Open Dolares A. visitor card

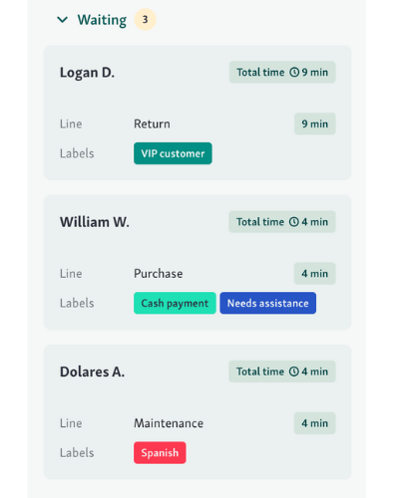coord(197,412)
